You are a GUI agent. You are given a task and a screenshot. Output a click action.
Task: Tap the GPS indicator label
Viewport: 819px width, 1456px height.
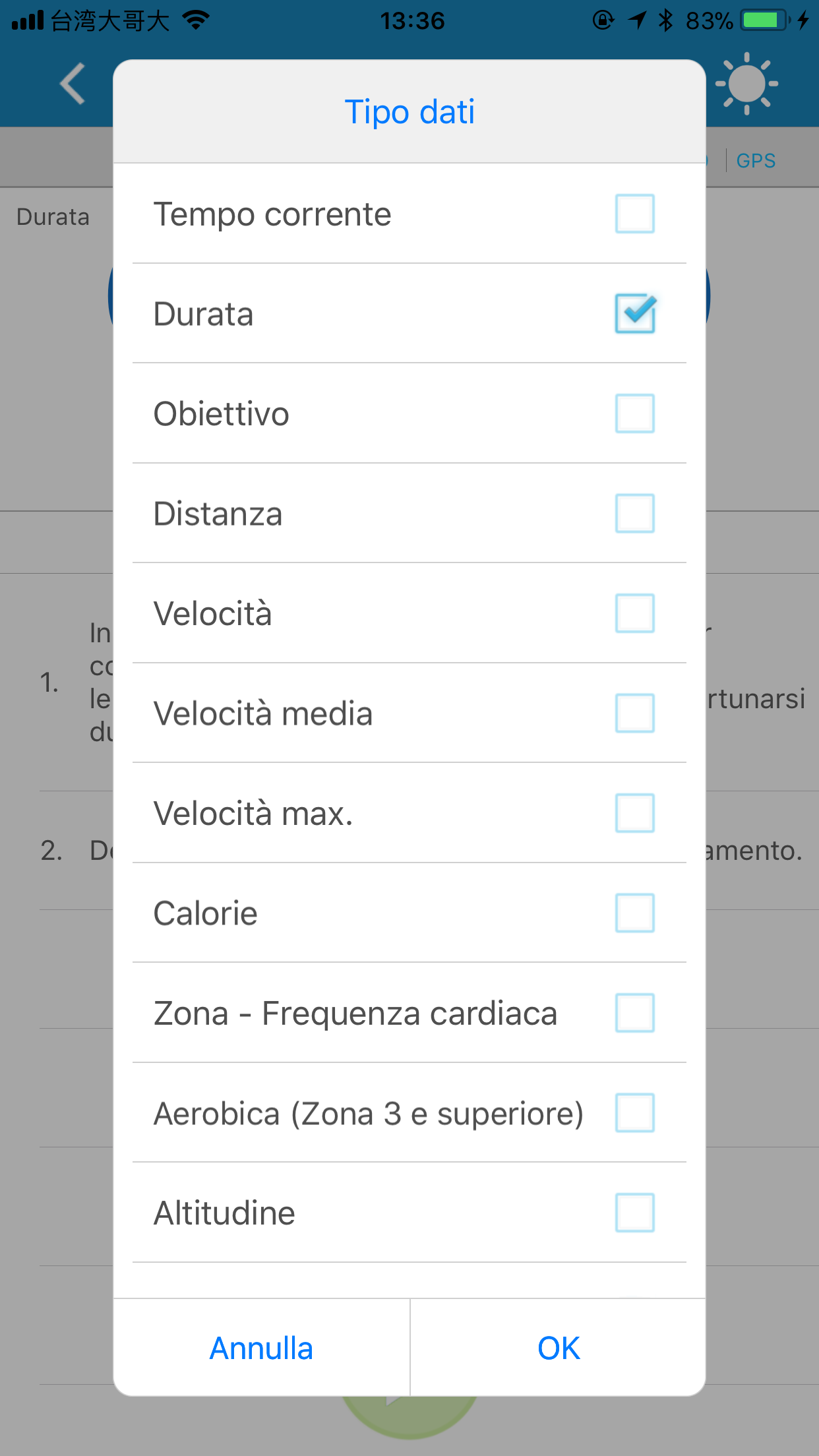click(756, 160)
